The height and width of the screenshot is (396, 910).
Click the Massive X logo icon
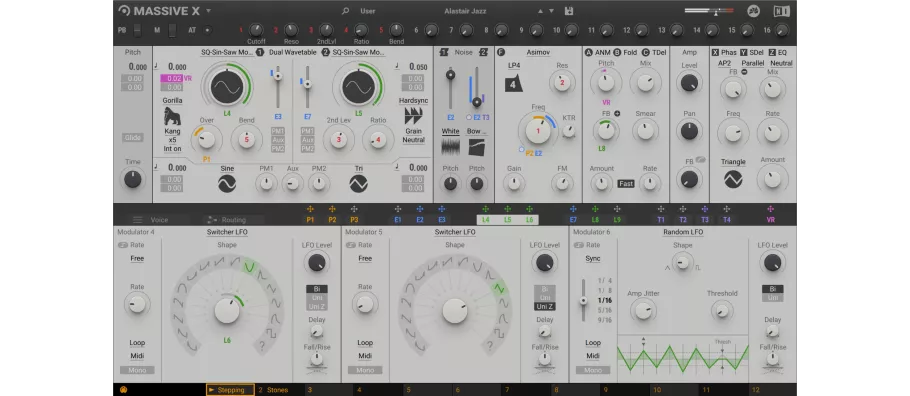tap(124, 10)
